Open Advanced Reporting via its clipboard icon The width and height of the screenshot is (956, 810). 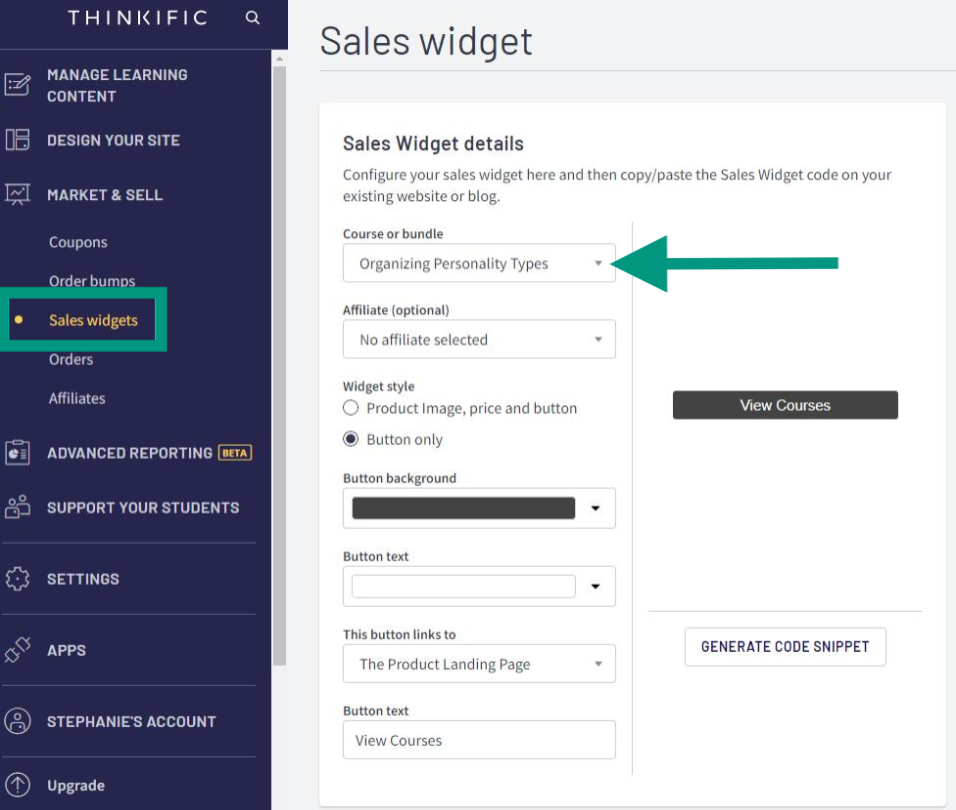pyautogui.click(x=18, y=453)
